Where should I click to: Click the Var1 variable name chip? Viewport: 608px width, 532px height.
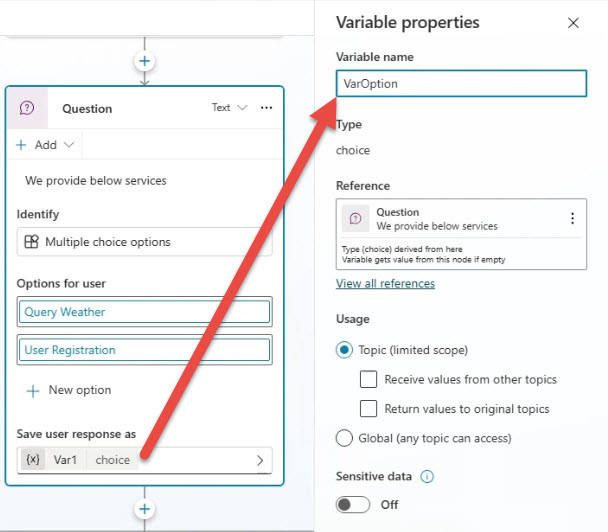point(65,460)
